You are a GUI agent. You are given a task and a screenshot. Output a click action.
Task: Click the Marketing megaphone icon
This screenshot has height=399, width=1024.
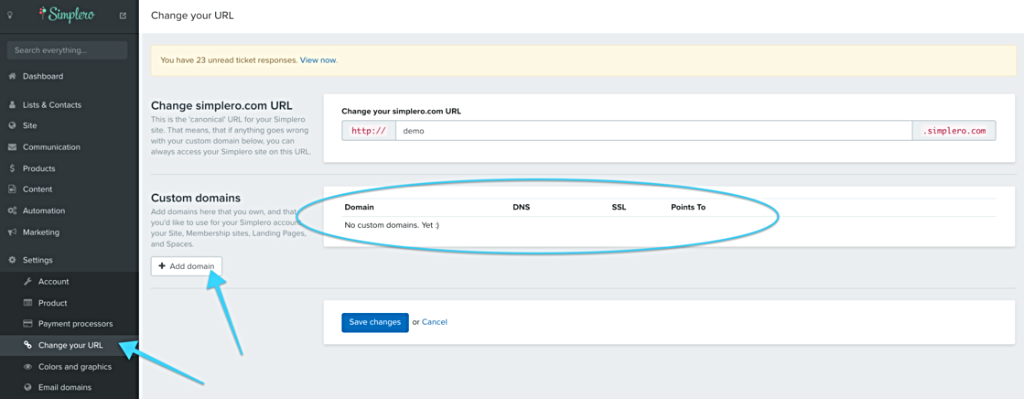[12, 232]
